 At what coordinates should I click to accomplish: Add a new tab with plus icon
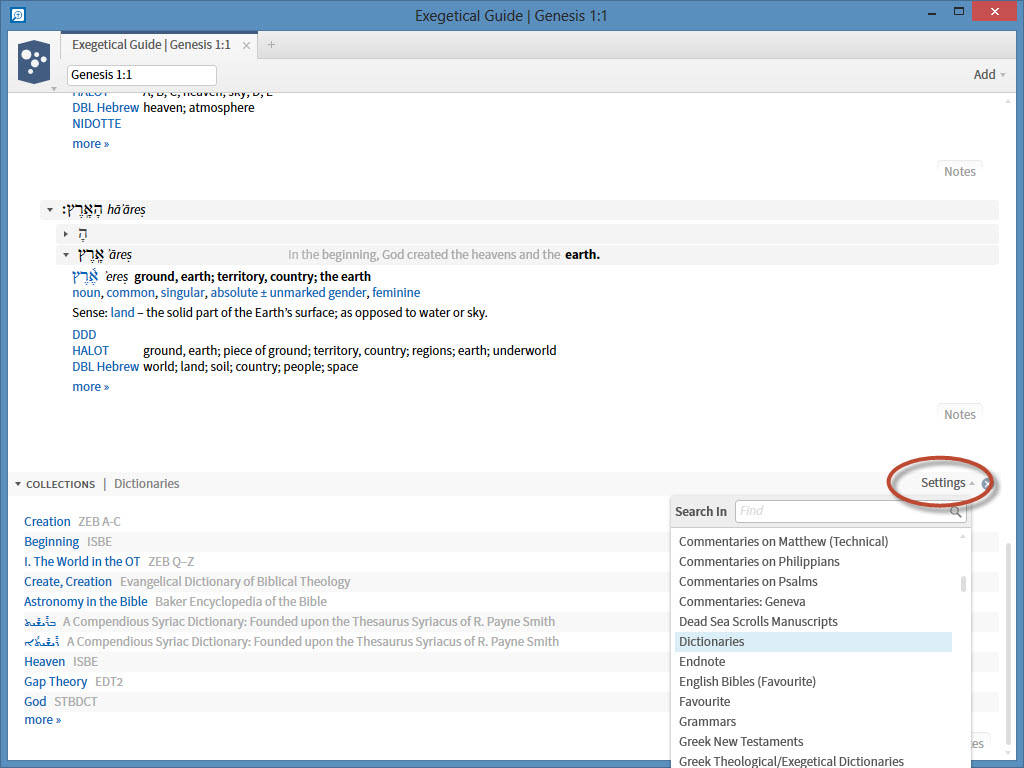tap(271, 44)
